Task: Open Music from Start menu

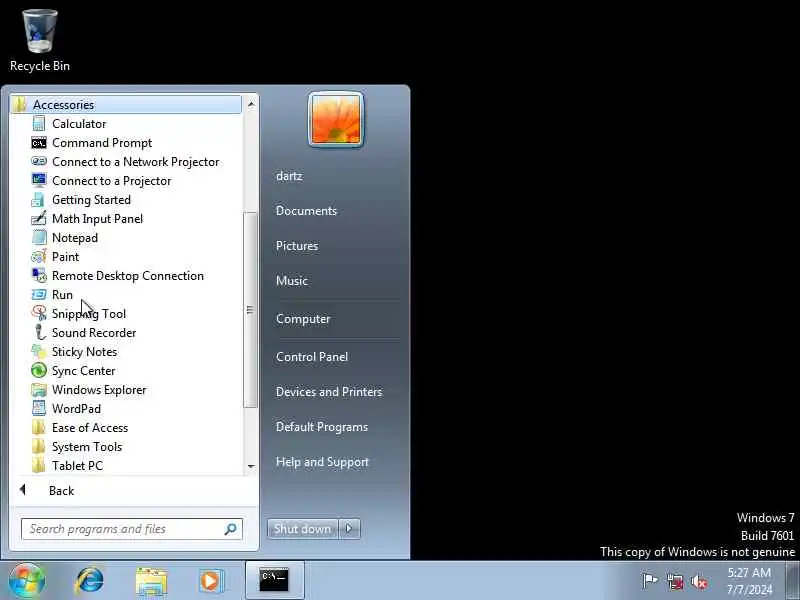Action: coord(292,281)
